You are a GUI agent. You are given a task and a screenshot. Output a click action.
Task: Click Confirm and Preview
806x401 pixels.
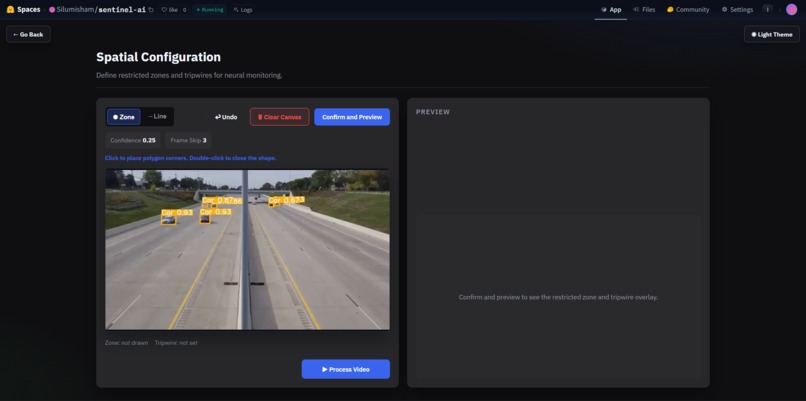[352, 117]
